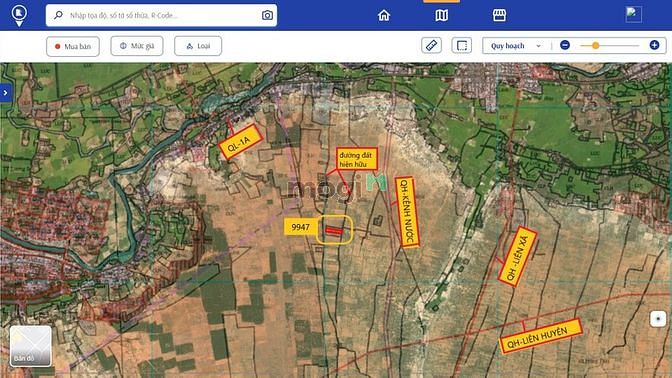Click the camera icon in search box
The image size is (672, 378).
click(267, 15)
